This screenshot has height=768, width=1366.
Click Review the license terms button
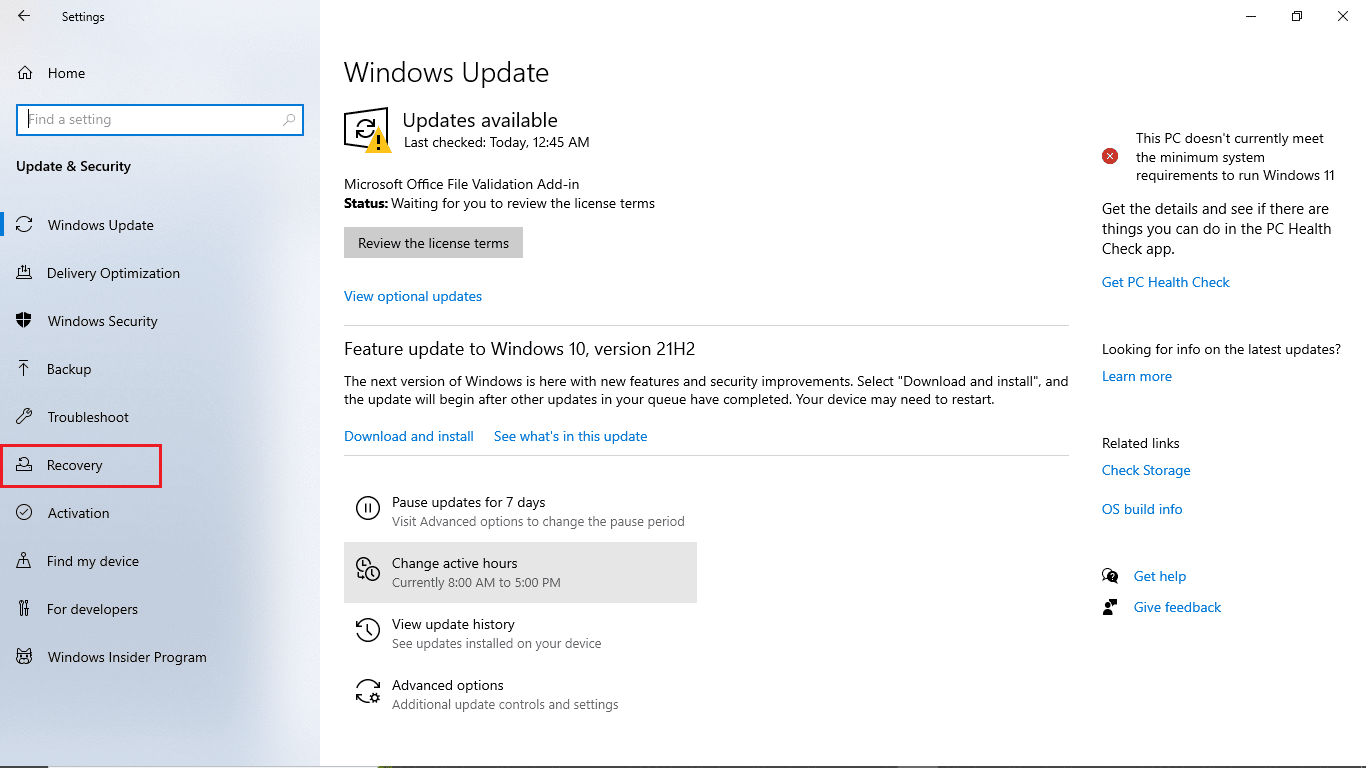(x=433, y=243)
